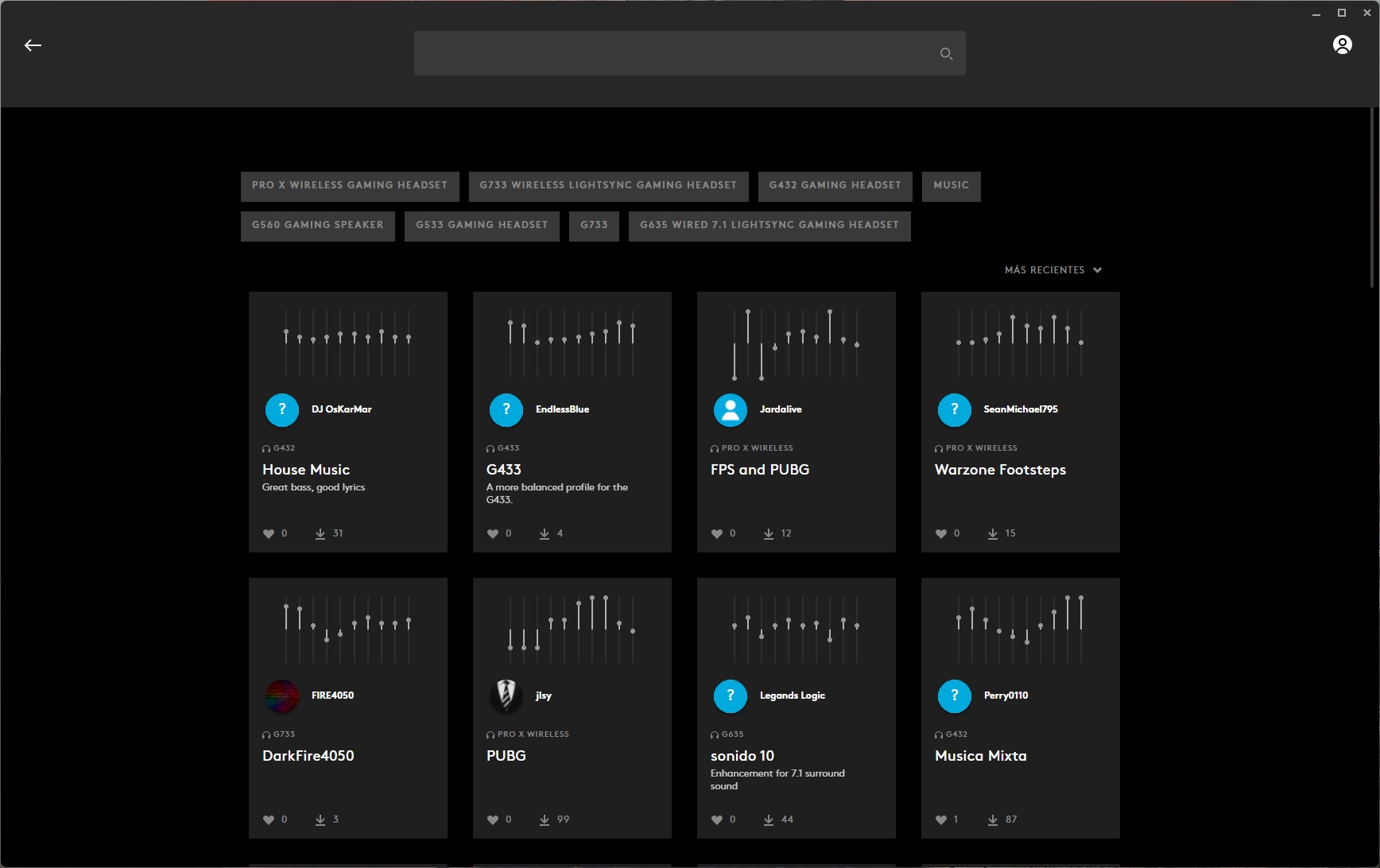Click the vertical scrollbar on the right
This screenshot has width=1380, height=868.
click(1372, 197)
